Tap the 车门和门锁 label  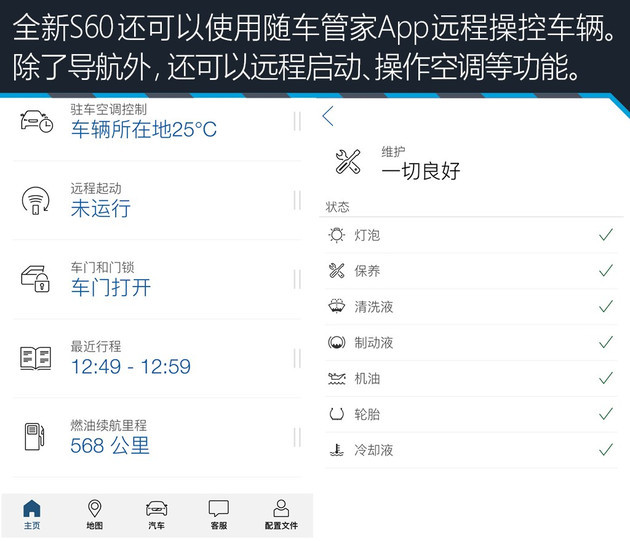102,267
